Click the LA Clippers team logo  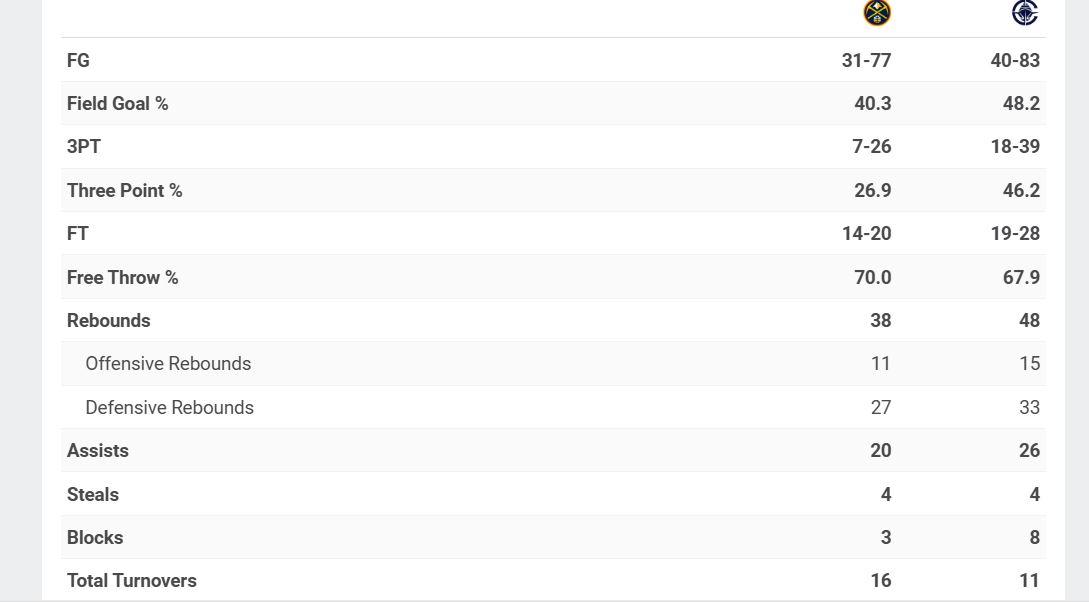(1025, 13)
